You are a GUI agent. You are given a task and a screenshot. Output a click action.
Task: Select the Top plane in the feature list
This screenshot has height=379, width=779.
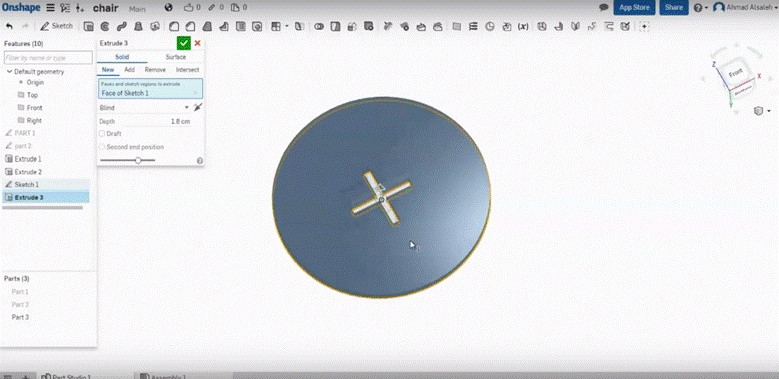coord(32,95)
